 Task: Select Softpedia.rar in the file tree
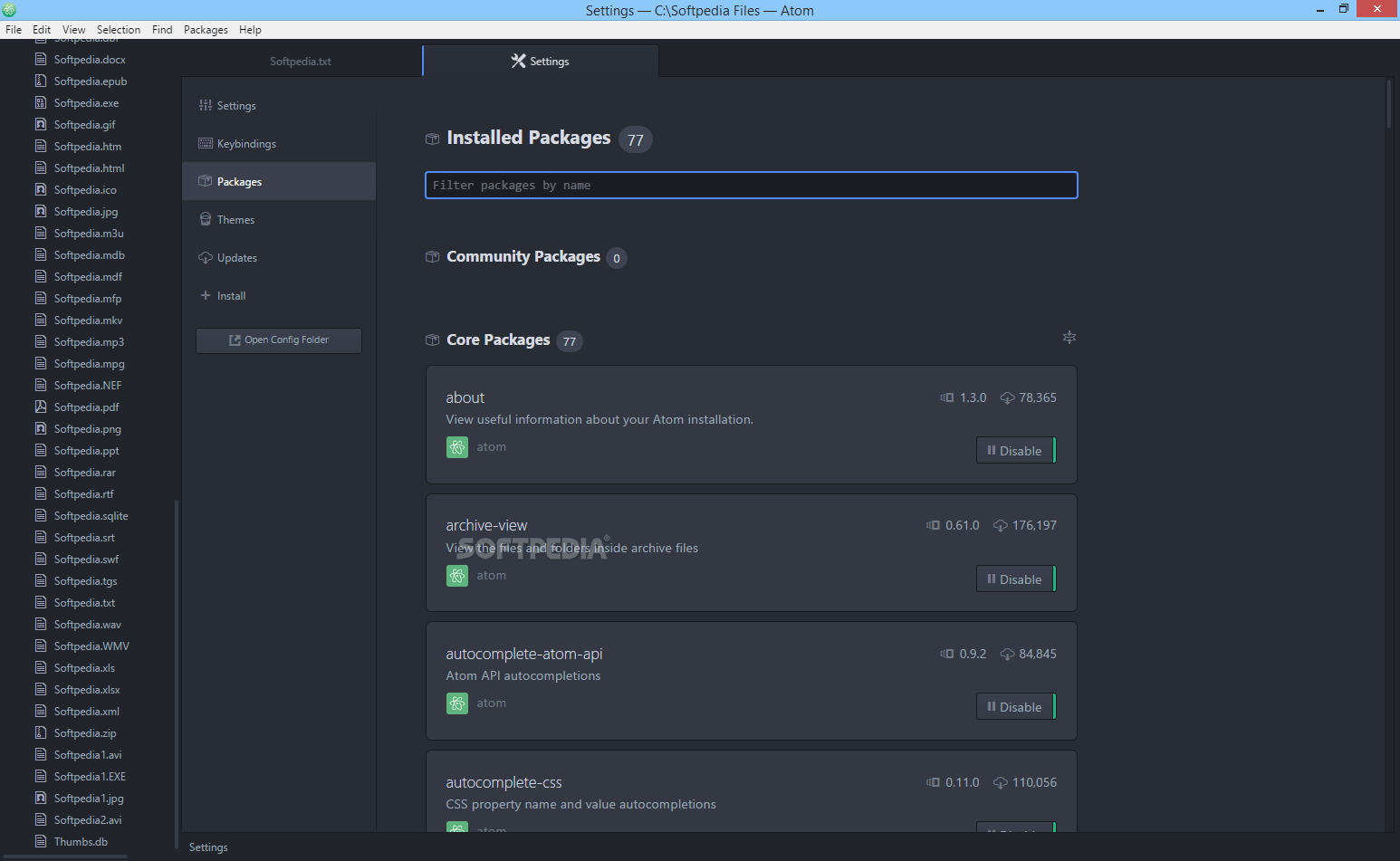pyautogui.click(x=84, y=473)
